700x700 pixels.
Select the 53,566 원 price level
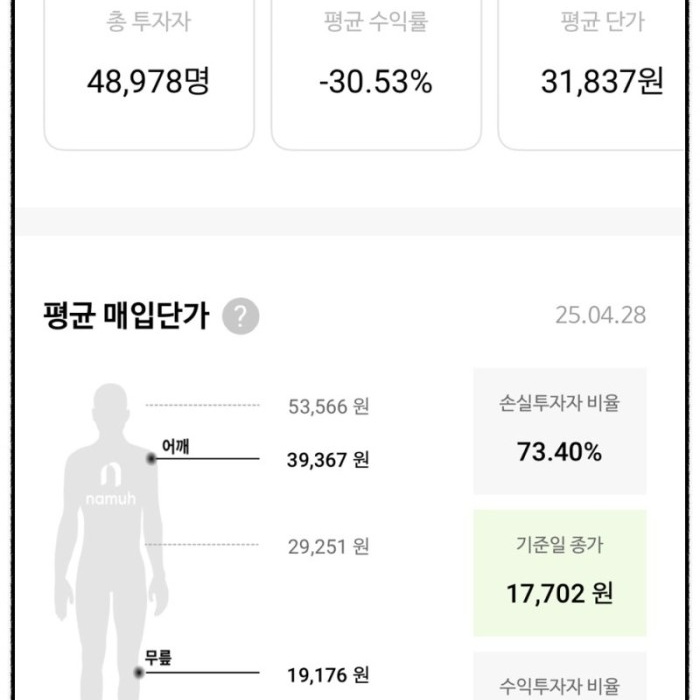click(x=329, y=407)
